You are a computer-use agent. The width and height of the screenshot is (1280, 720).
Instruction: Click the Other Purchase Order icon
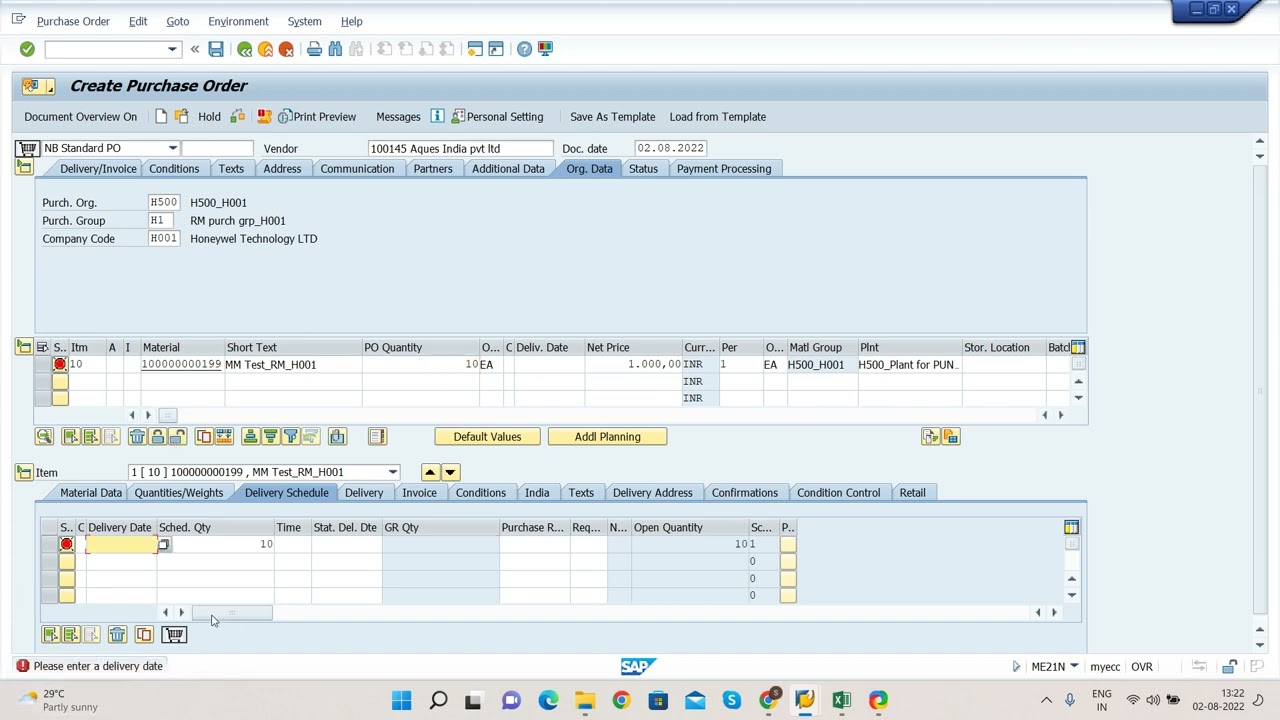tap(181, 117)
